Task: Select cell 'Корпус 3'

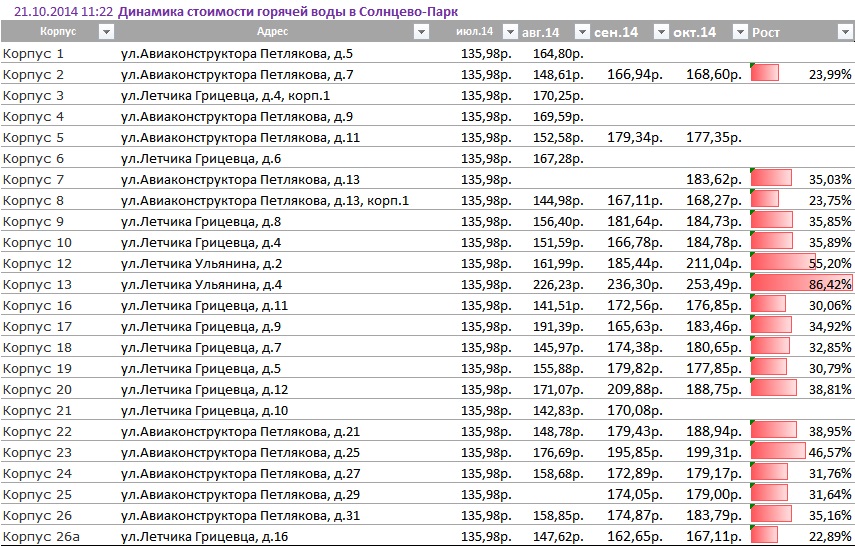Action: coord(33,95)
